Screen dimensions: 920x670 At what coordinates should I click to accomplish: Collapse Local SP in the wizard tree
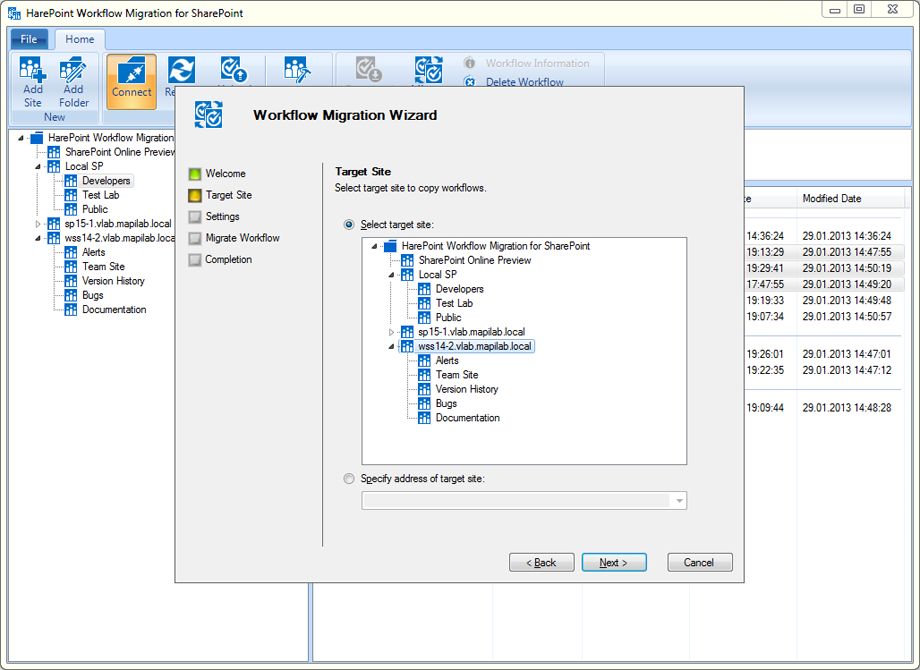pos(391,275)
